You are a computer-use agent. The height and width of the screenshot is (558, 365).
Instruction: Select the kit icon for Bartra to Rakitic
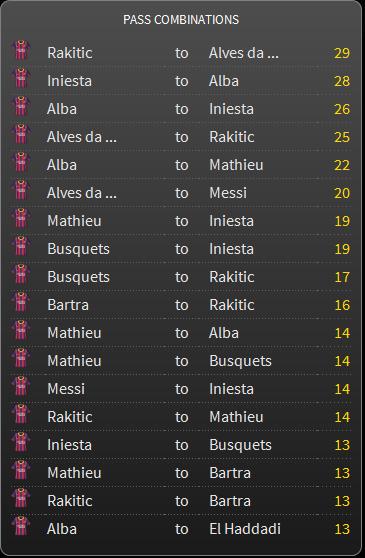[x=21, y=302]
